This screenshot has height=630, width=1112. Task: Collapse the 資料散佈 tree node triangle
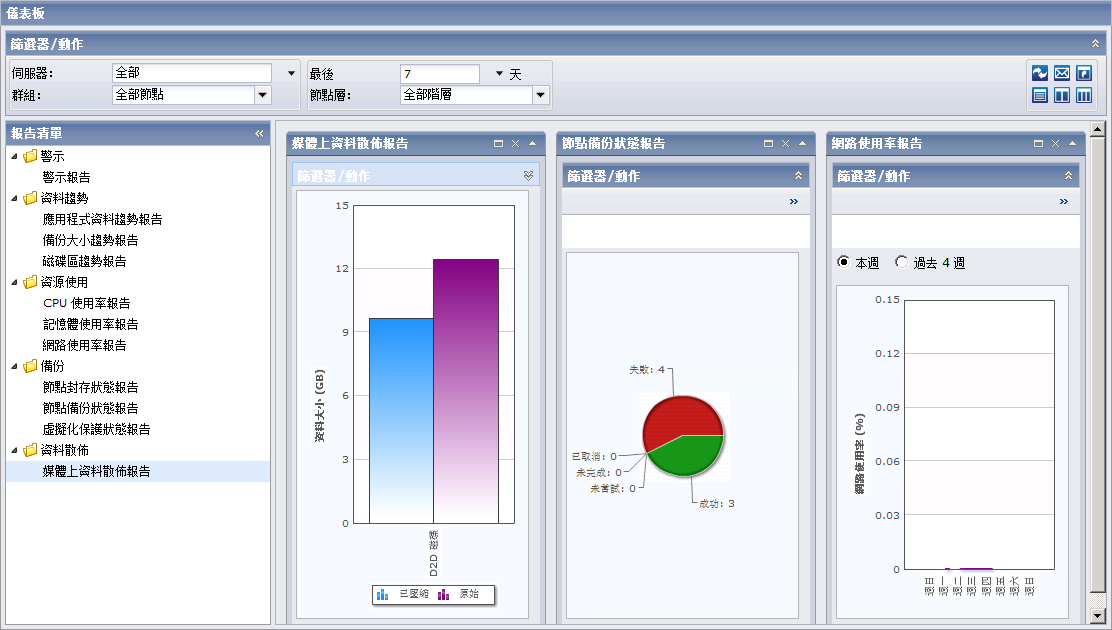14,451
